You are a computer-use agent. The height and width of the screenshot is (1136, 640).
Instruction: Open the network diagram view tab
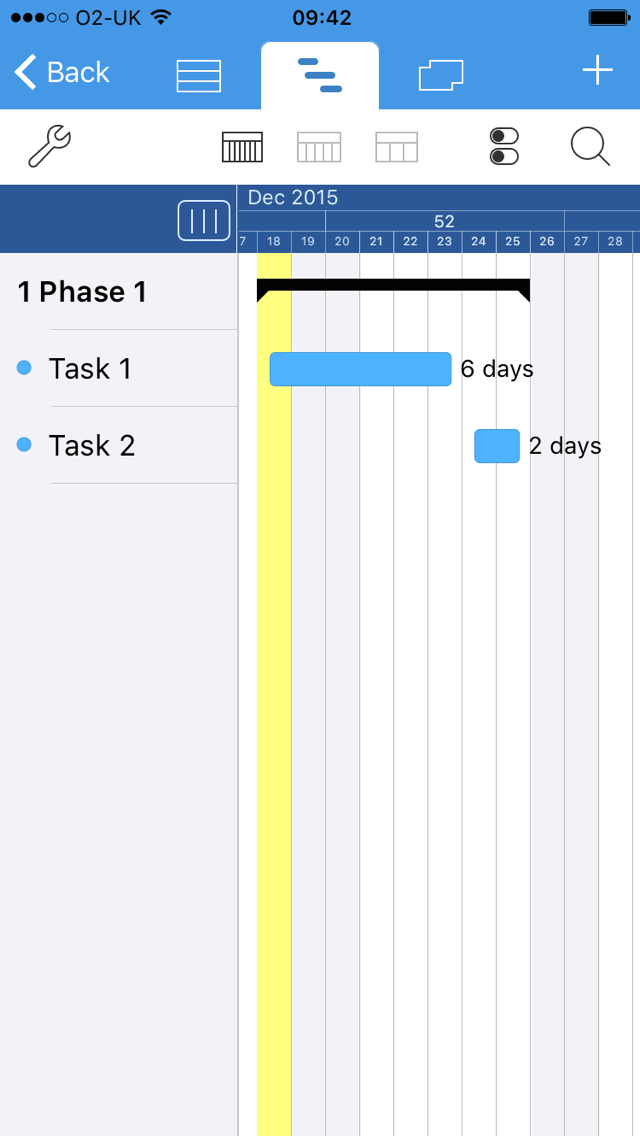click(441, 76)
